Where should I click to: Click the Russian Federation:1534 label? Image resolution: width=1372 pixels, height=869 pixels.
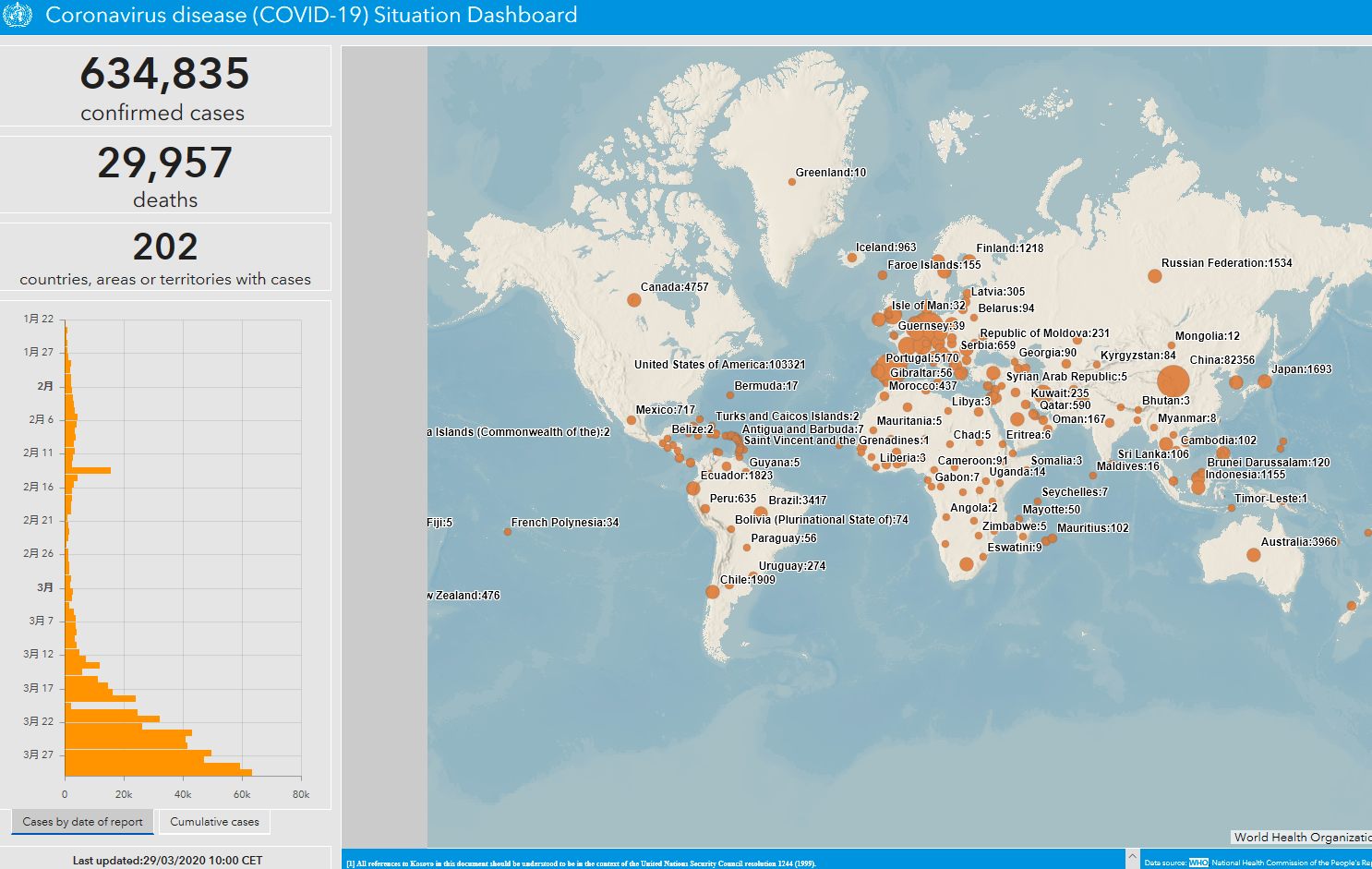coord(1226,263)
